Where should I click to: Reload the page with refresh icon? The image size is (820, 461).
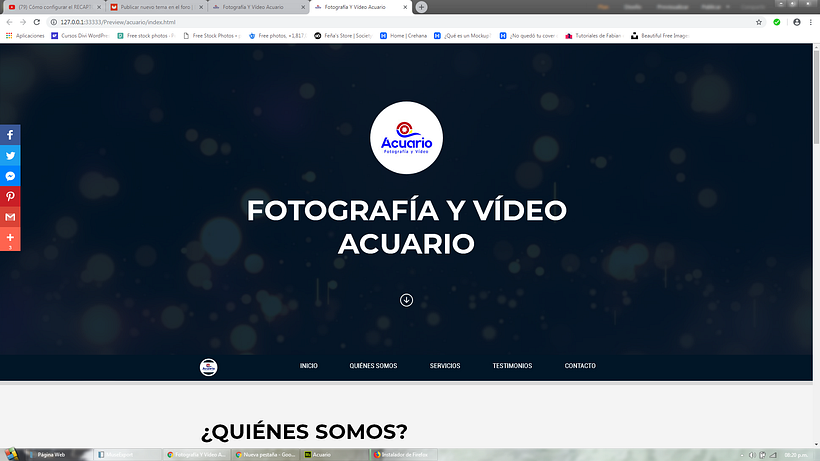[x=37, y=22]
